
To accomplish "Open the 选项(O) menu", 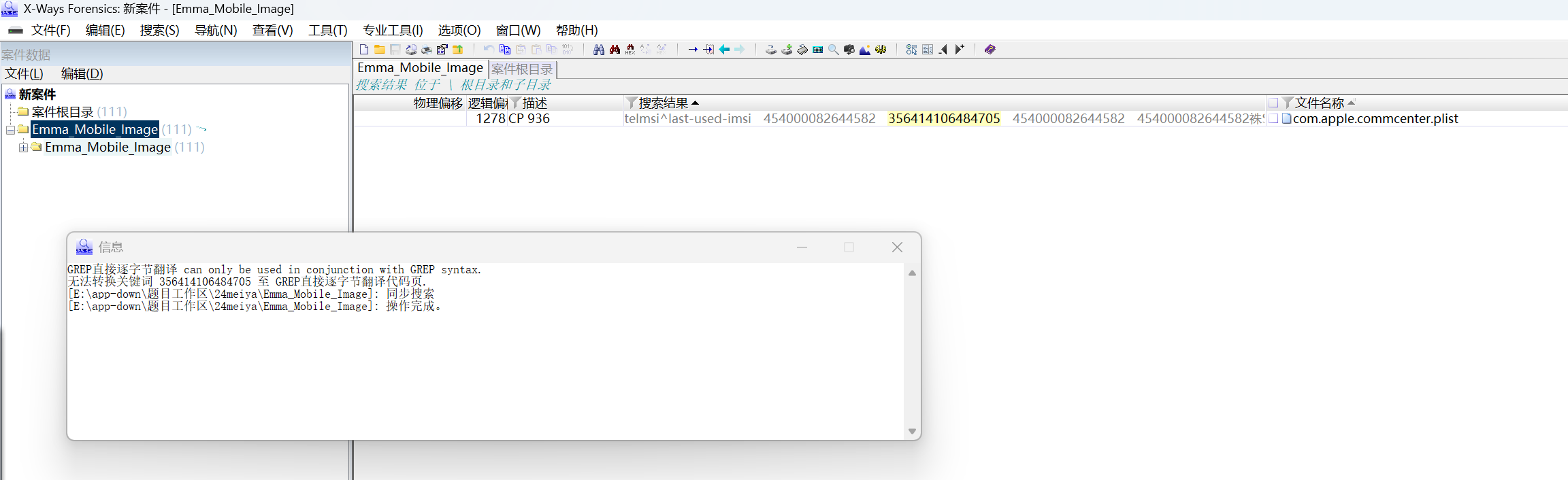I will tap(459, 31).
